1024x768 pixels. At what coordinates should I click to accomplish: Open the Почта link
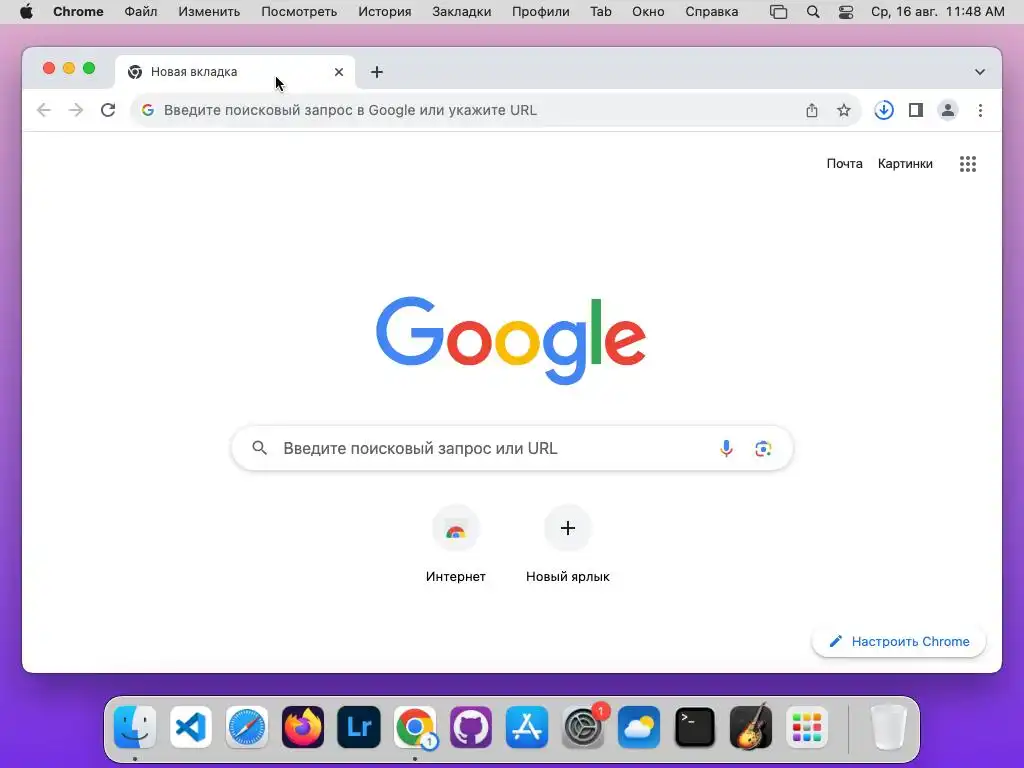pos(844,164)
